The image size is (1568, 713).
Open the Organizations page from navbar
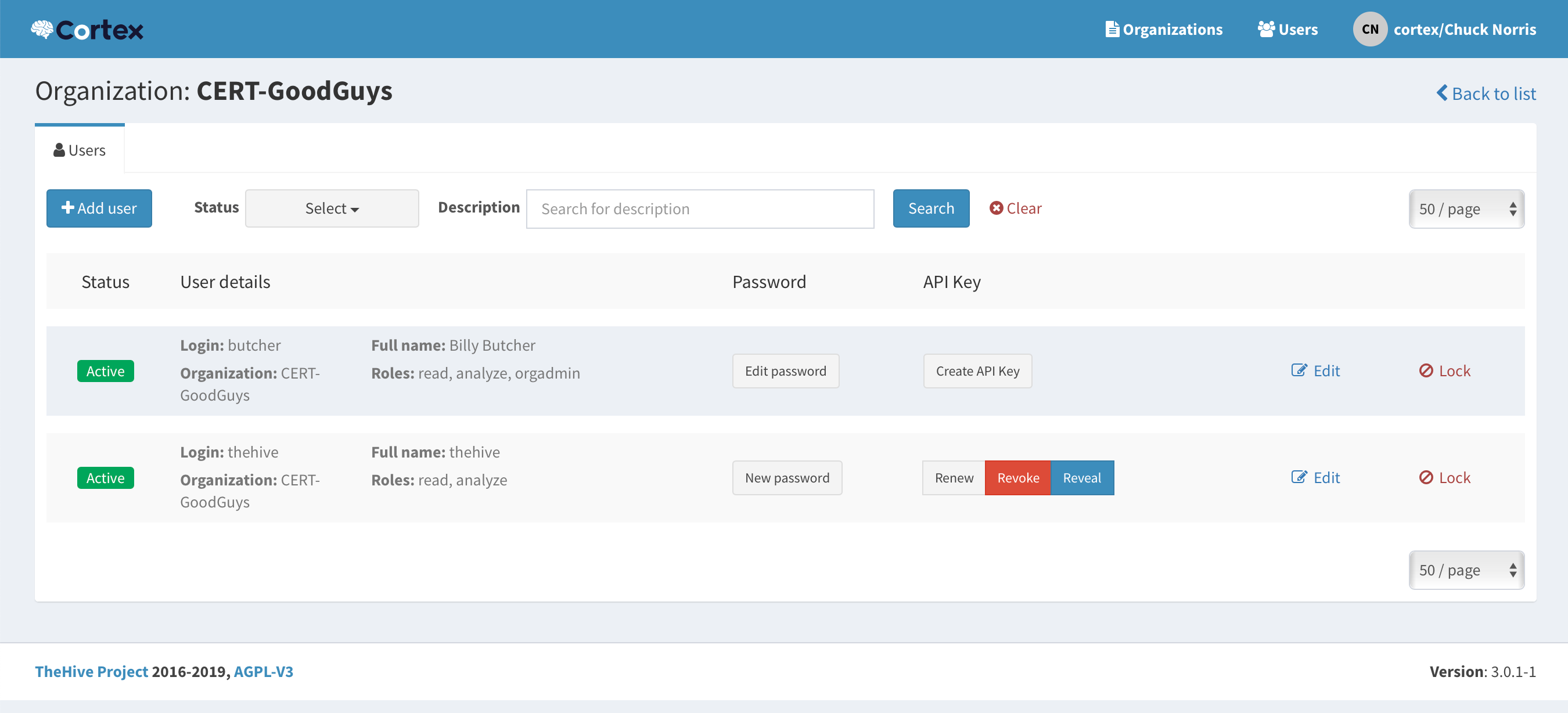tap(1164, 28)
